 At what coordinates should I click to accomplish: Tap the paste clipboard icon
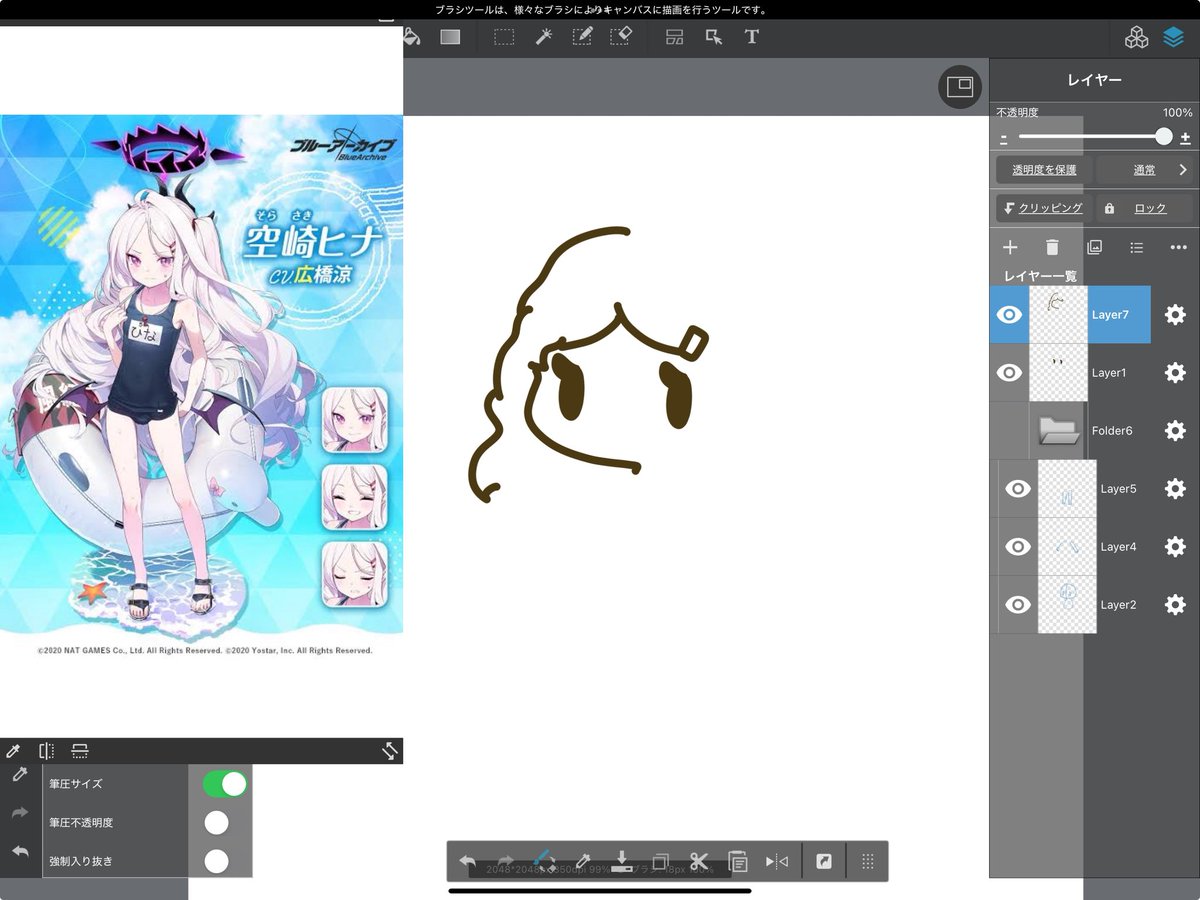[x=738, y=861]
